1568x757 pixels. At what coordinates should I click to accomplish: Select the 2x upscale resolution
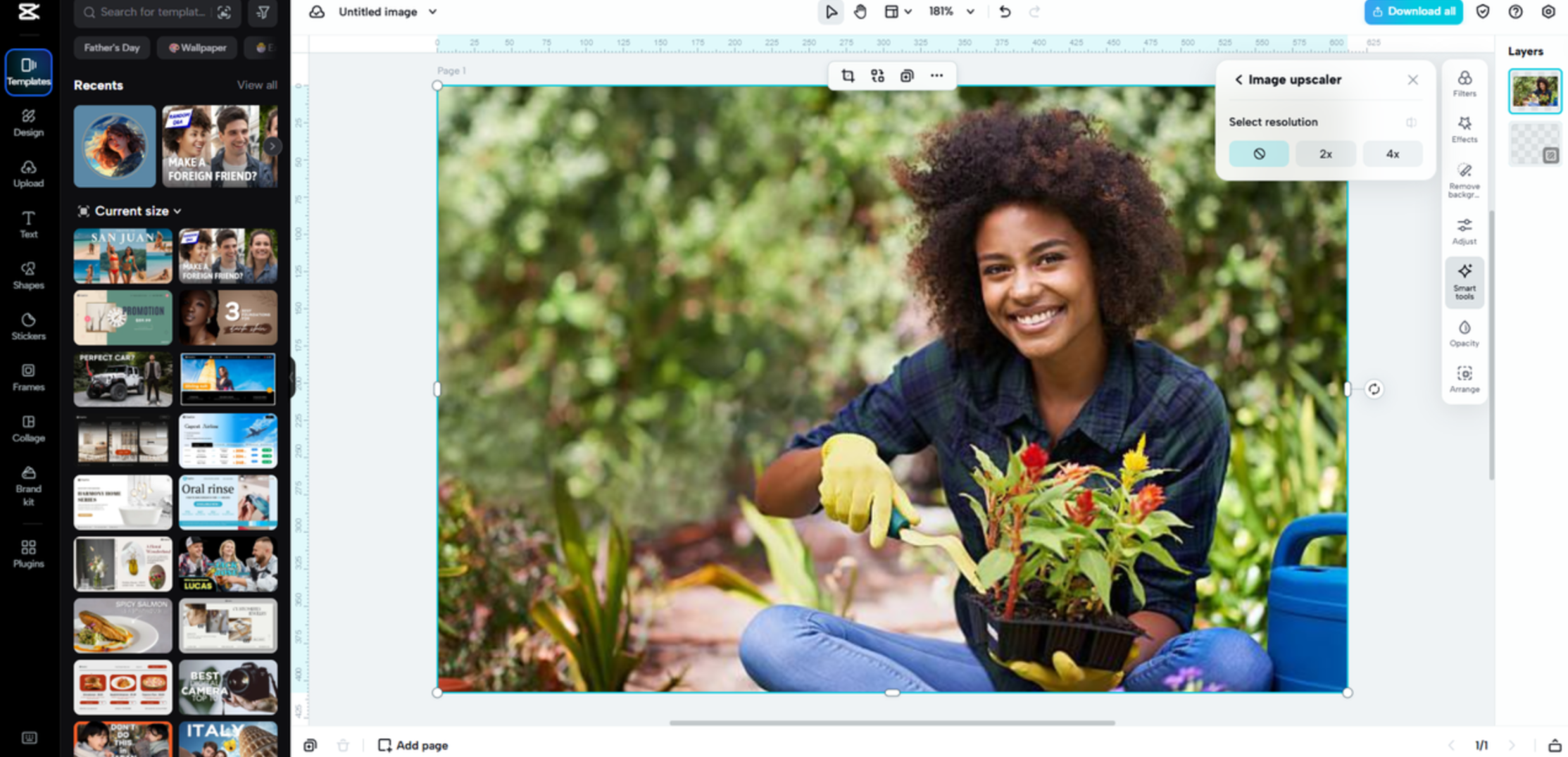[x=1325, y=154]
